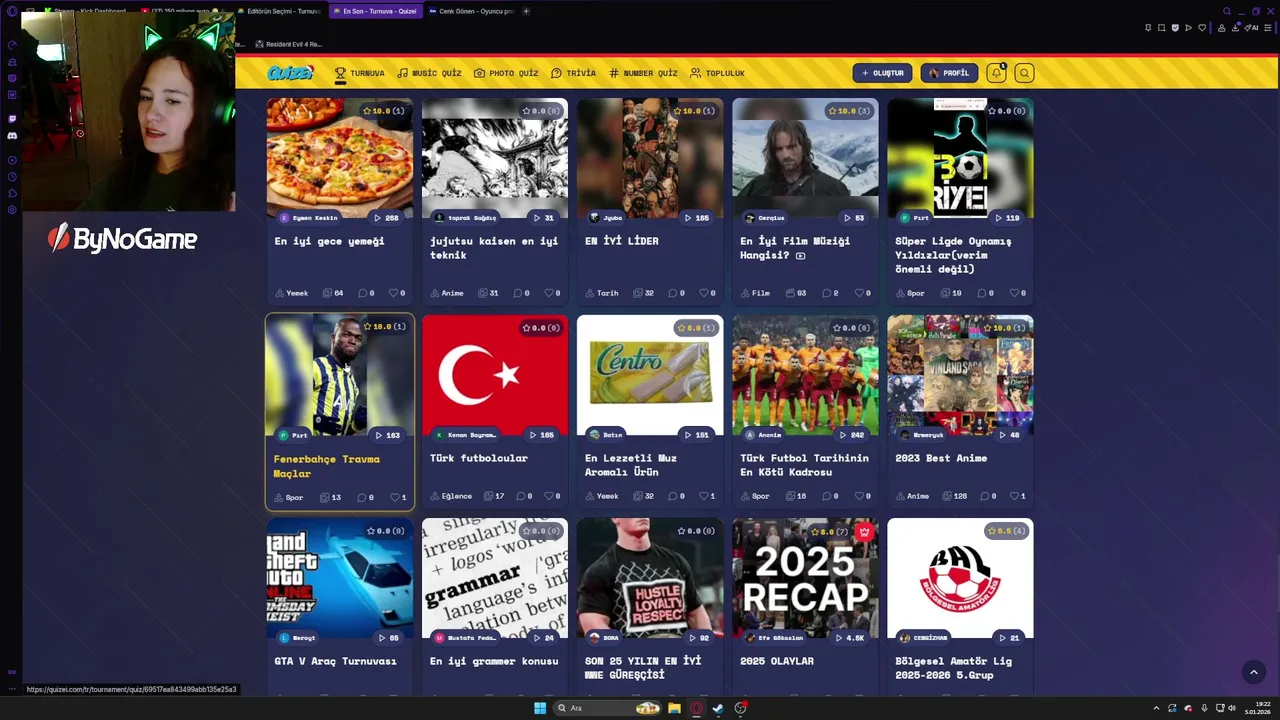Screen dimensions: 1280x720
Task: Open 'EN İYİ LİDER' quiz title
Action: point(621,241)
